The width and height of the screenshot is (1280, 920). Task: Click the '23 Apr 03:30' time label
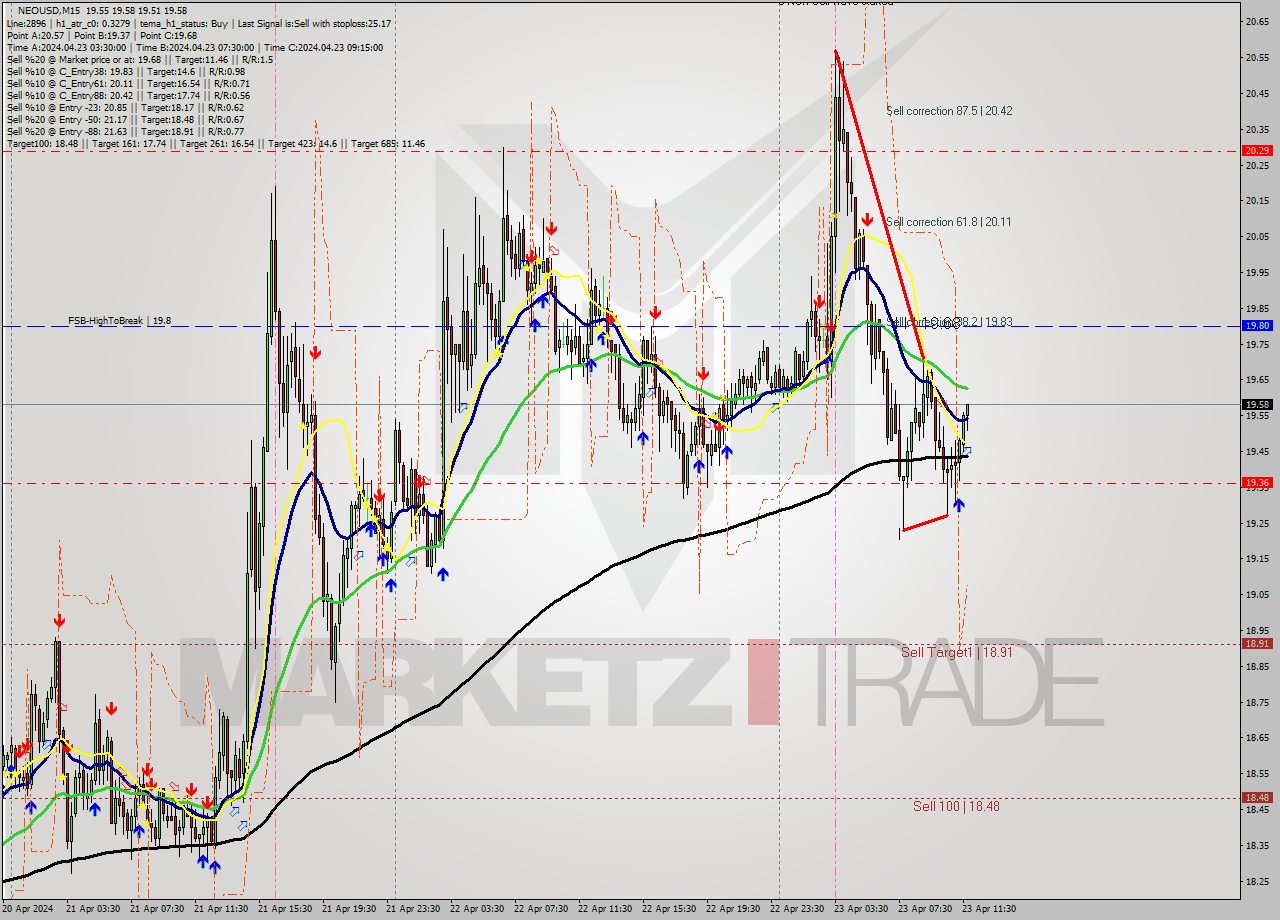tap(861, 909)
